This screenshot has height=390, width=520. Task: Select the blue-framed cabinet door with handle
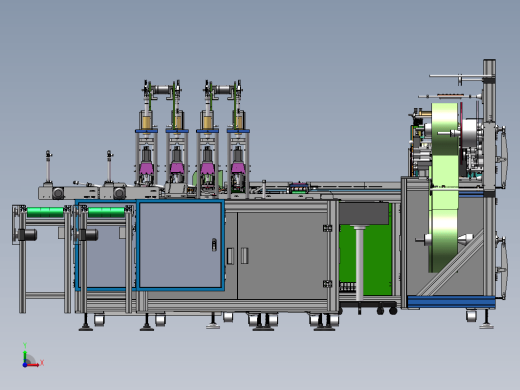point(180,245)
